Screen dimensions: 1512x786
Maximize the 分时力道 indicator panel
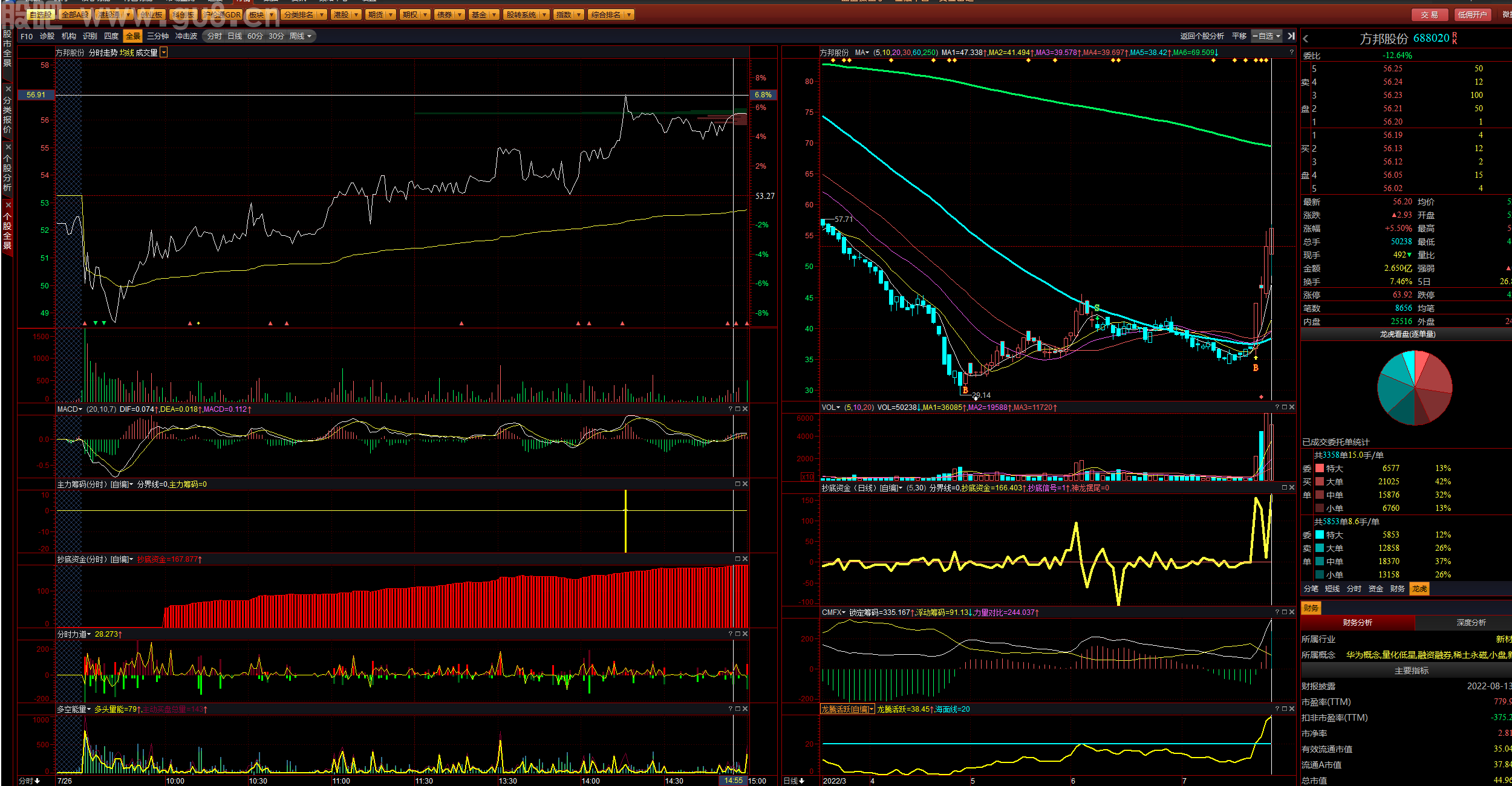point(738,634)
